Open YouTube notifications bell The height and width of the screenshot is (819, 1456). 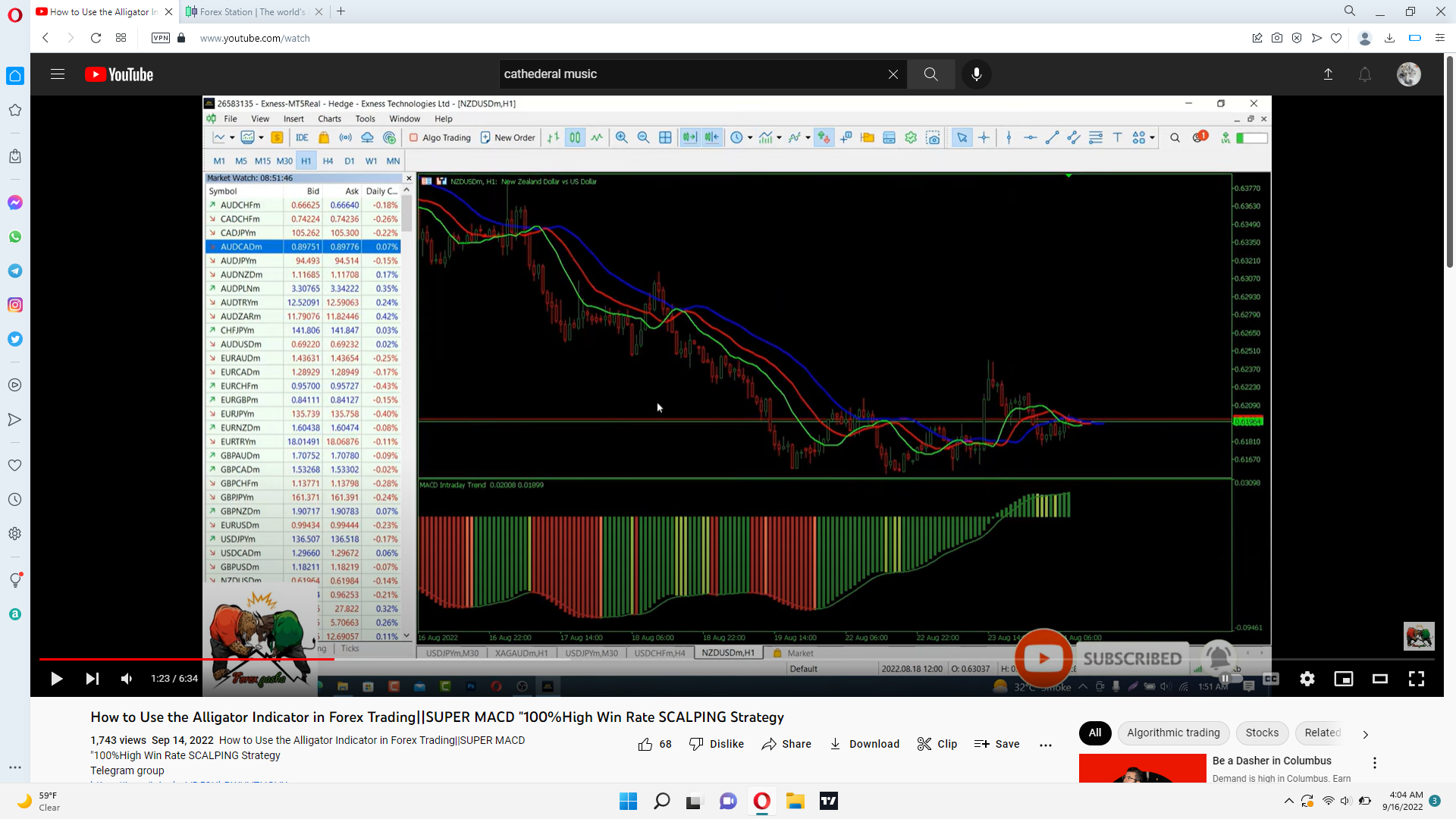(1364, 74)
